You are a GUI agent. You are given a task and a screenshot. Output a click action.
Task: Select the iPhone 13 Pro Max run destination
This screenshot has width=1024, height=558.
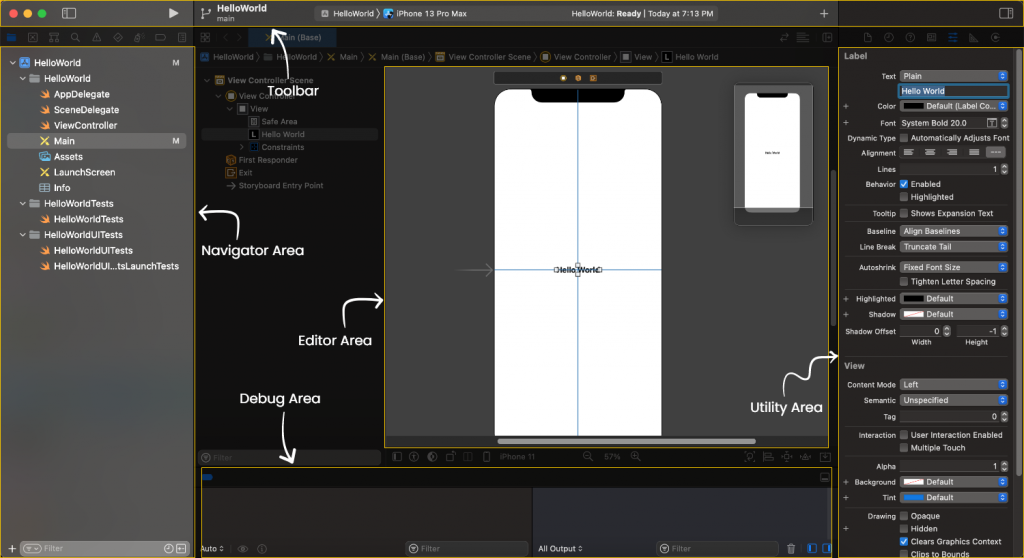(425, 13)
